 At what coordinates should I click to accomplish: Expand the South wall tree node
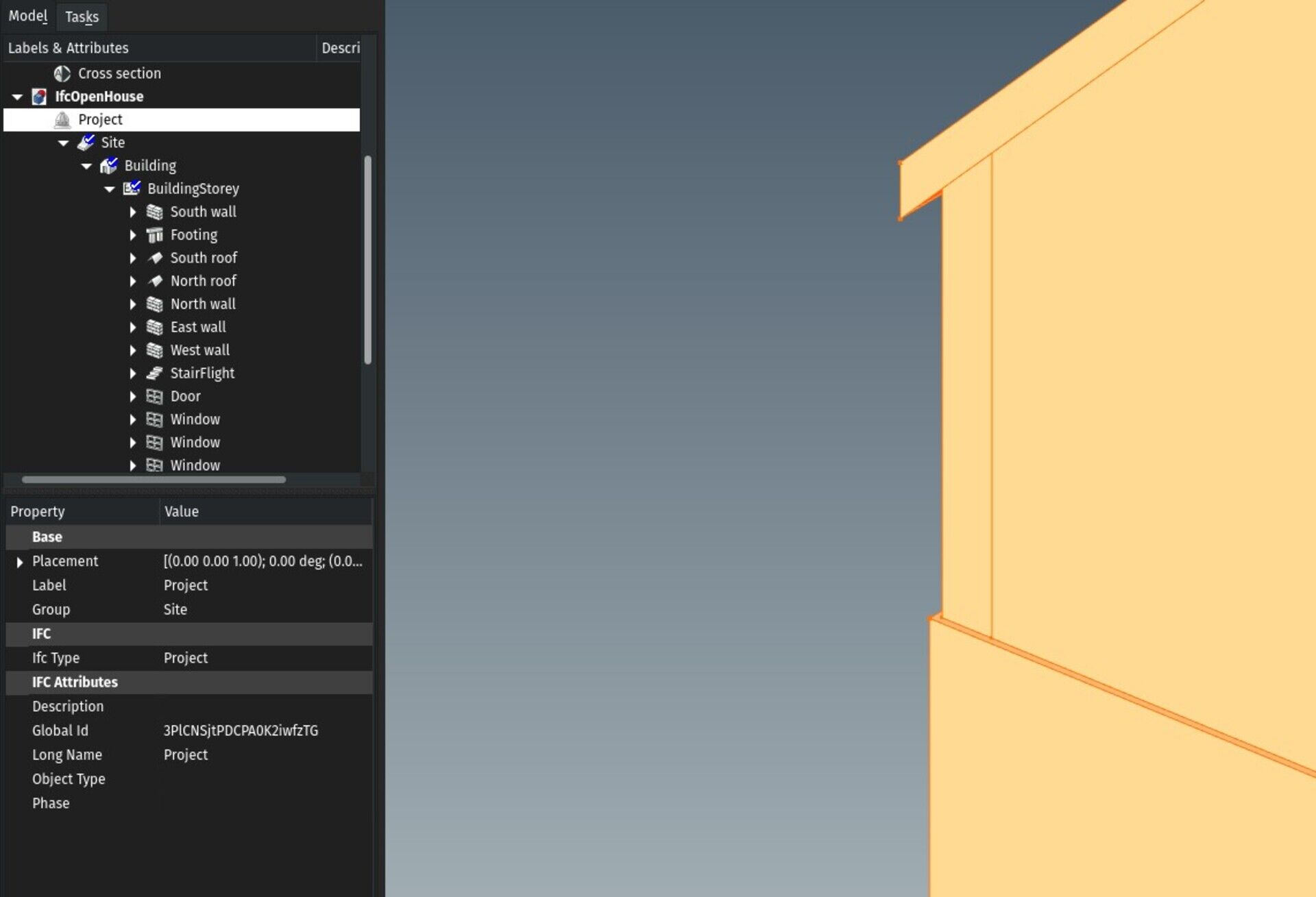tap(135, 211)
